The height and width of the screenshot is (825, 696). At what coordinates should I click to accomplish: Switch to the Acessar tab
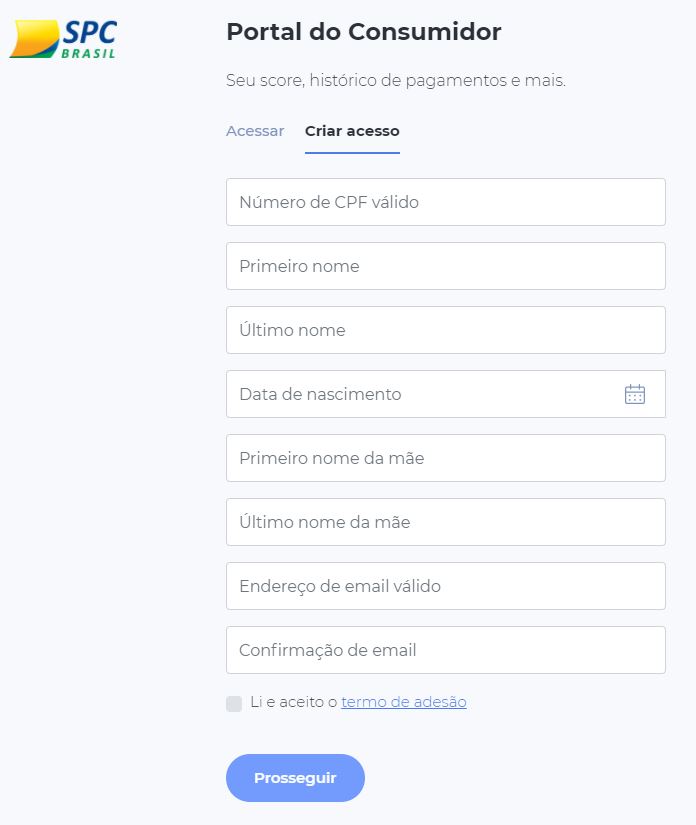[255, 131]
